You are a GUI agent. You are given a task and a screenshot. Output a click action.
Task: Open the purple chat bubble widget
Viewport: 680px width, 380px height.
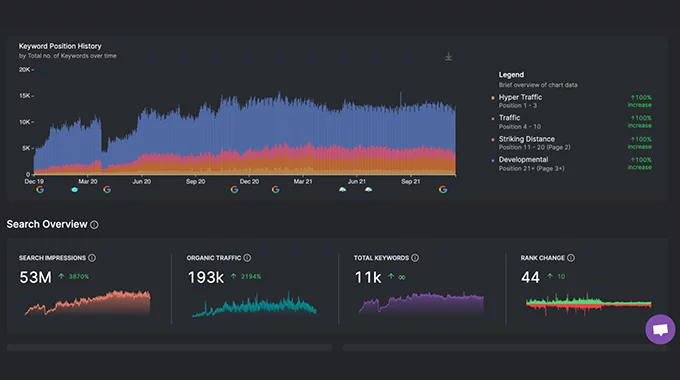click(x=660, y=329)
